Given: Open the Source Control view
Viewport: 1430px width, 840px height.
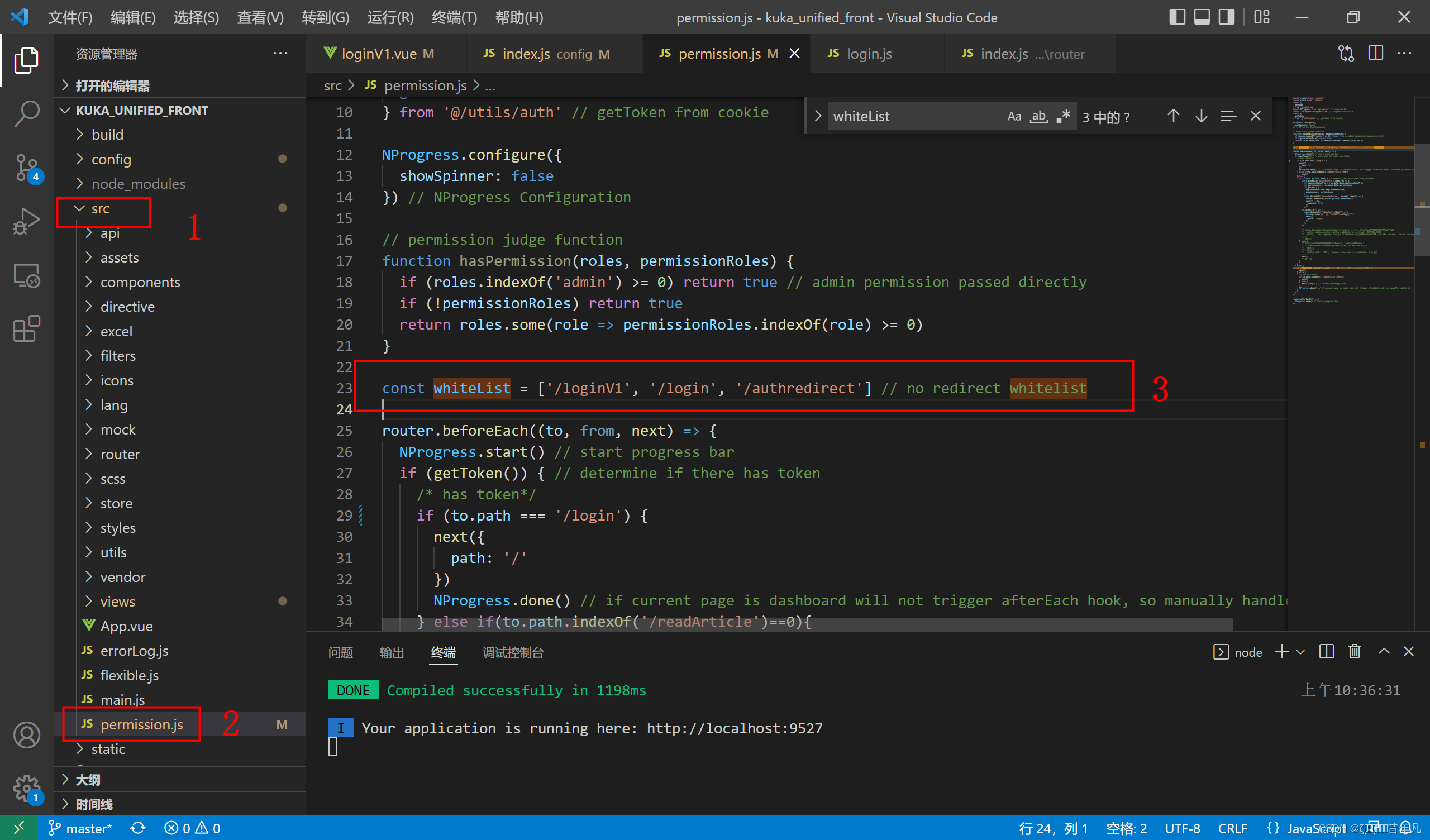Looking at the screenshot, I should (x=26, y=168).
